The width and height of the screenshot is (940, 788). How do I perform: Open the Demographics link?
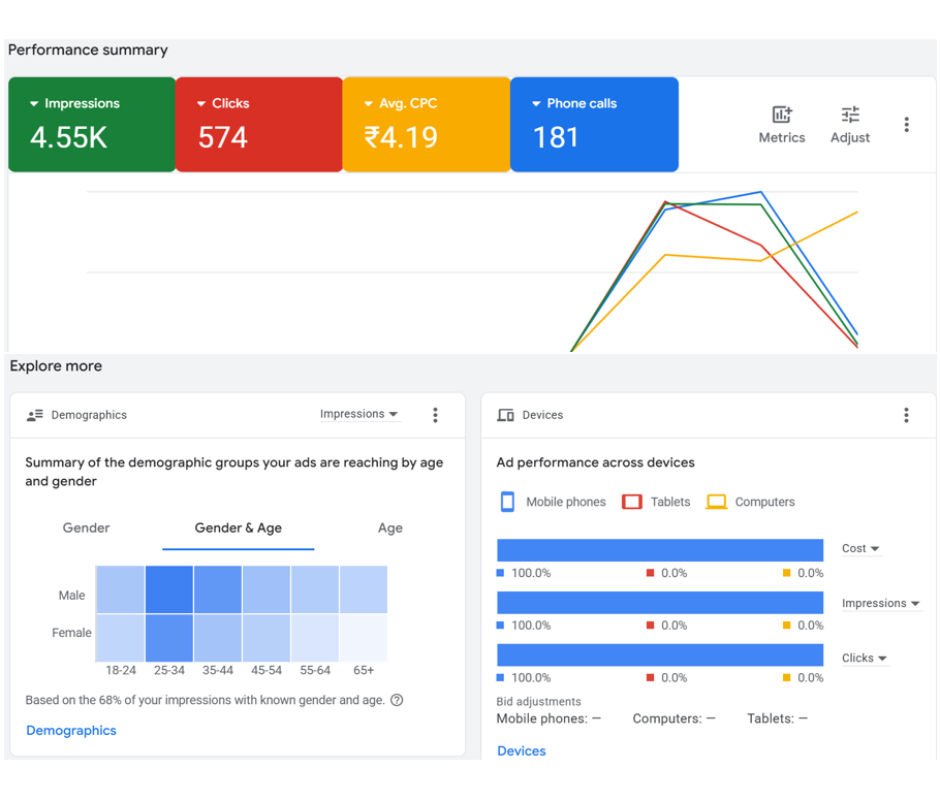tap(71, 731)
